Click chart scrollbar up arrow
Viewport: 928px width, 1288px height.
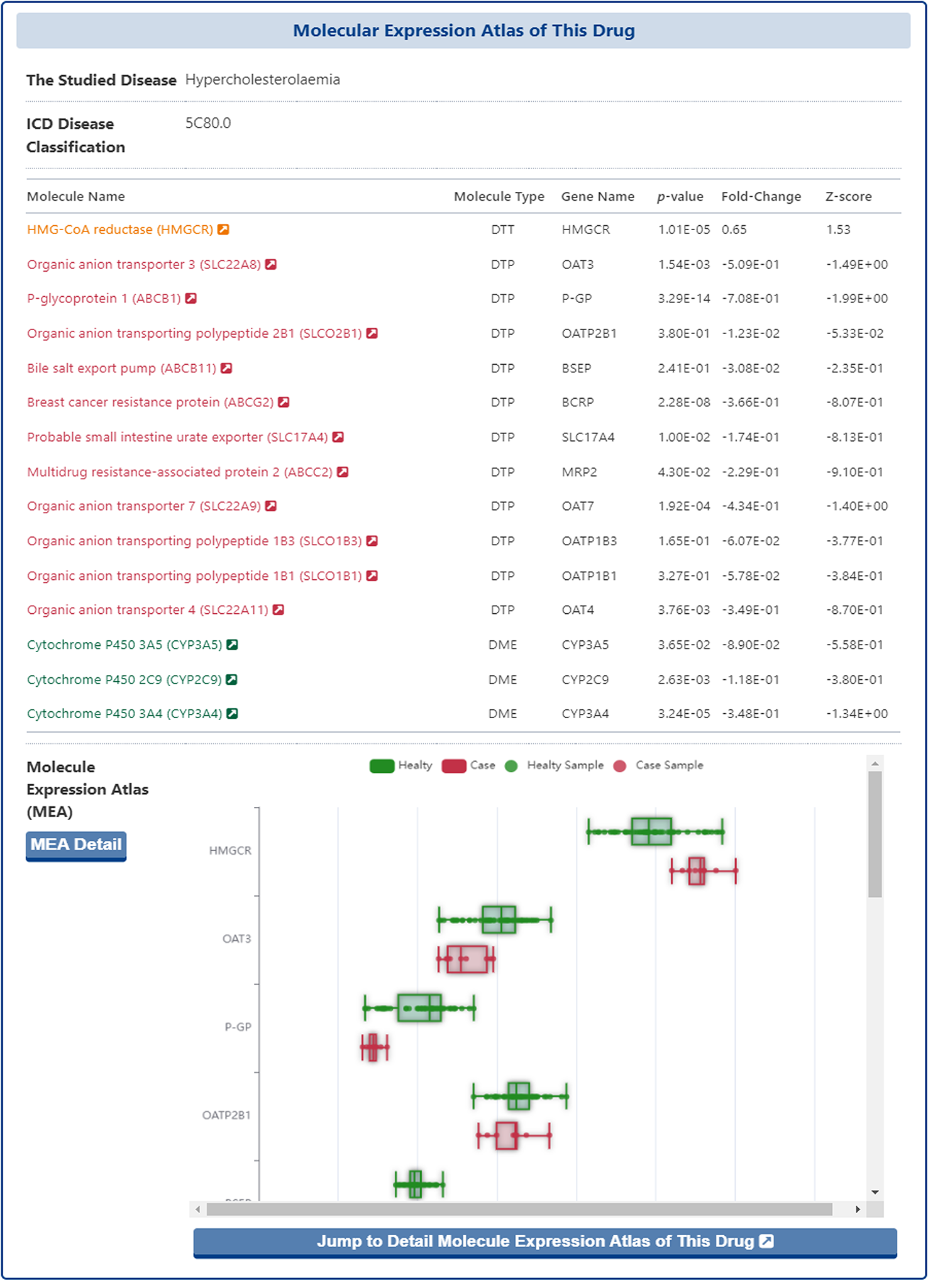875,763
